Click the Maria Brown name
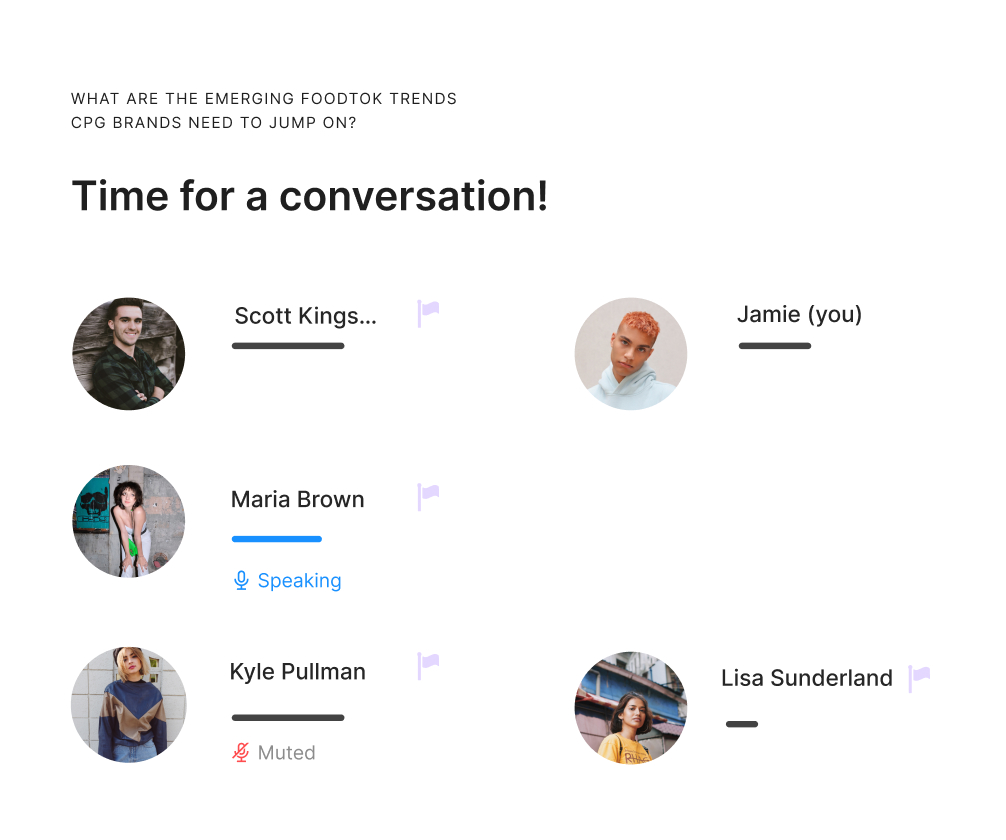The image size is (1006, 840). (298, 499)
